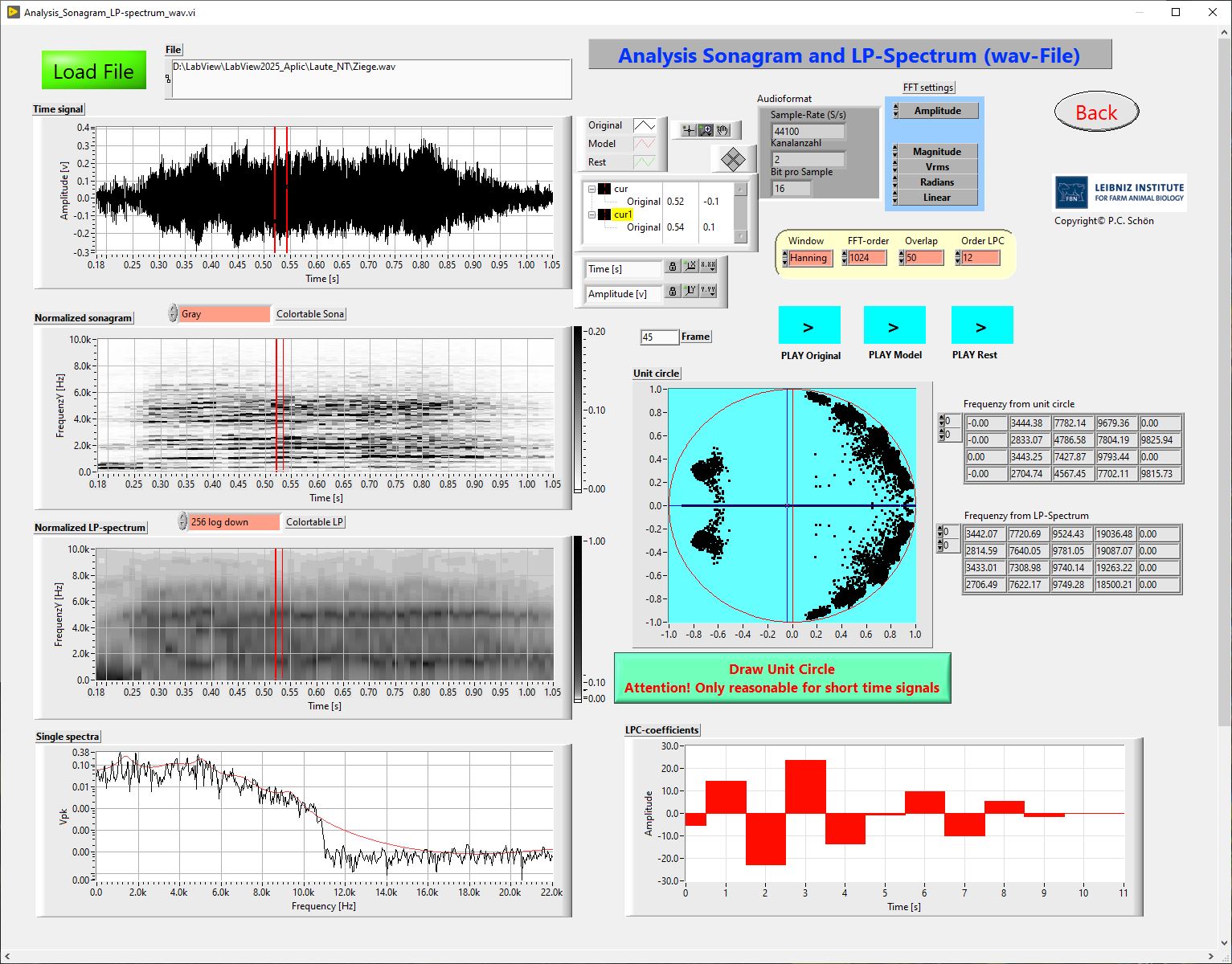
Task: Play the Original audio signal
Action: point(809,325)
